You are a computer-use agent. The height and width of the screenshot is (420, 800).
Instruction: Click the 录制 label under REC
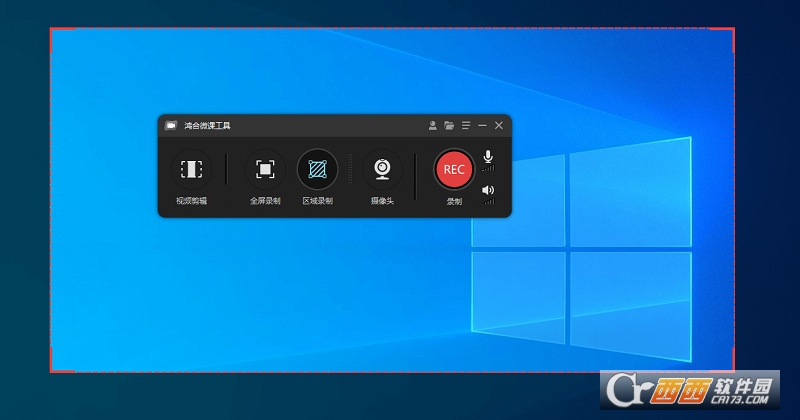[454, 202]
